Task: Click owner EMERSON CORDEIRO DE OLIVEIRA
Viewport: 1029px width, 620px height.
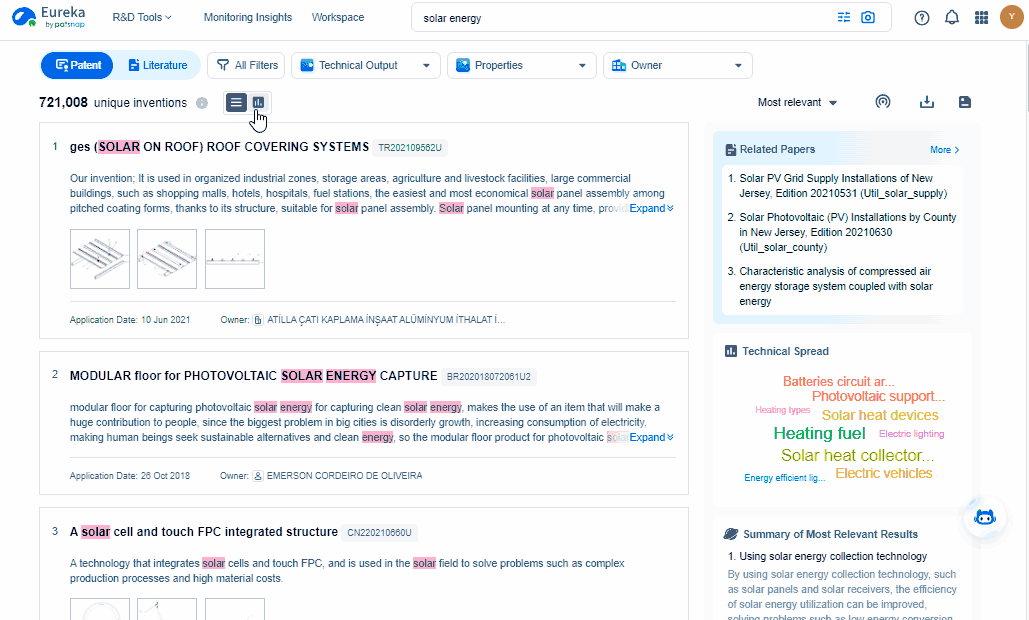Action: 345,476
